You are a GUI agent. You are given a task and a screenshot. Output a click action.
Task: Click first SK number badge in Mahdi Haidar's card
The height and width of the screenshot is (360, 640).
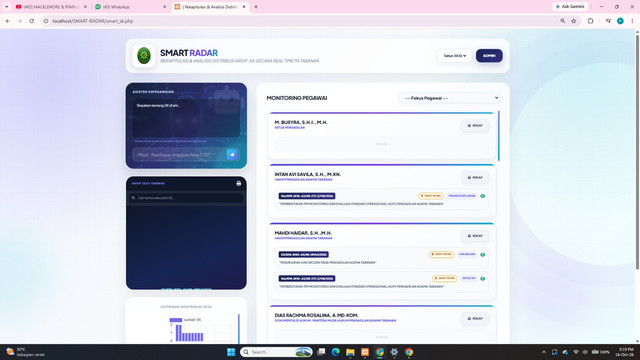[x=304, y=254]
